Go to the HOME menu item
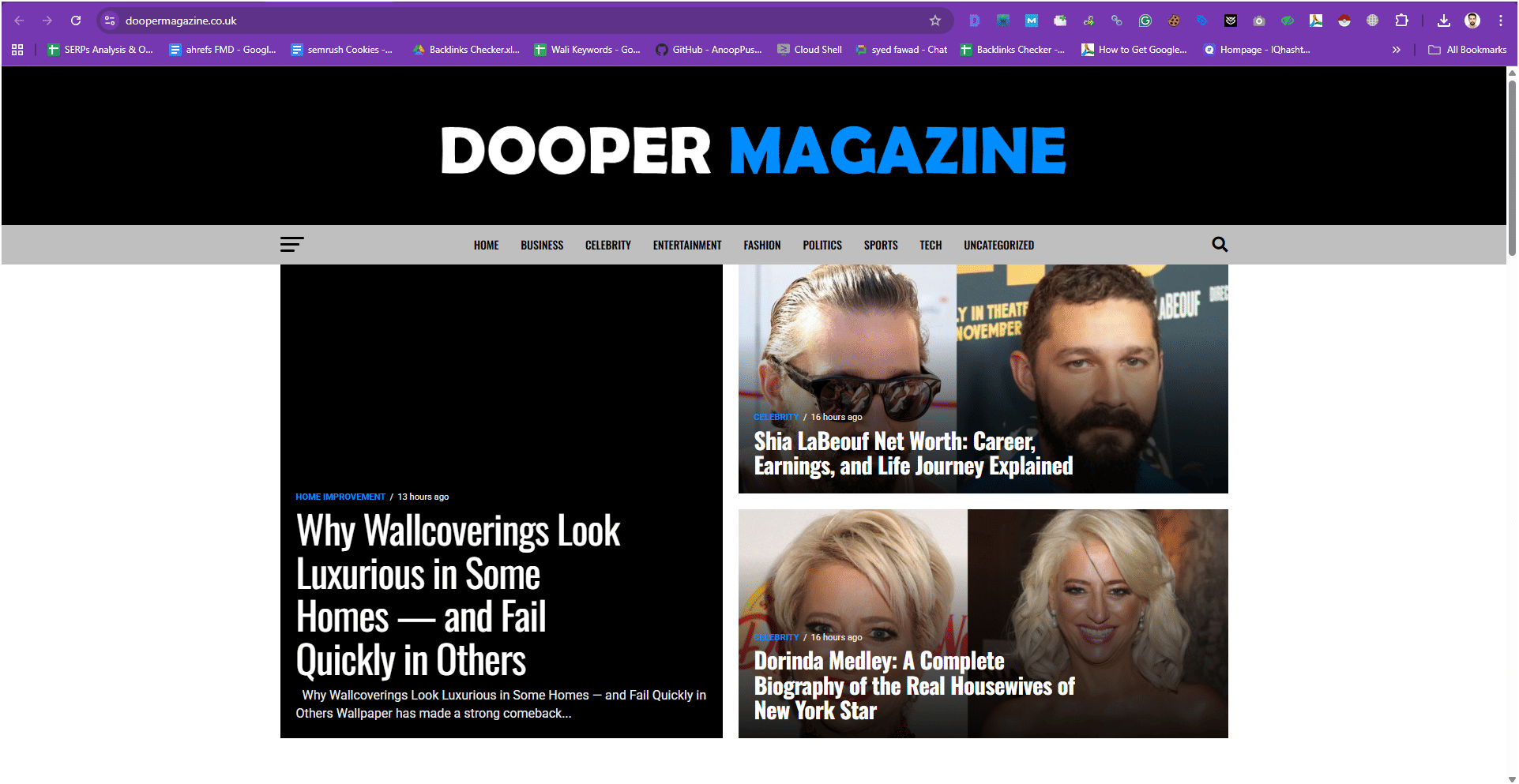1519x784 pixels. tap(486, 246)
